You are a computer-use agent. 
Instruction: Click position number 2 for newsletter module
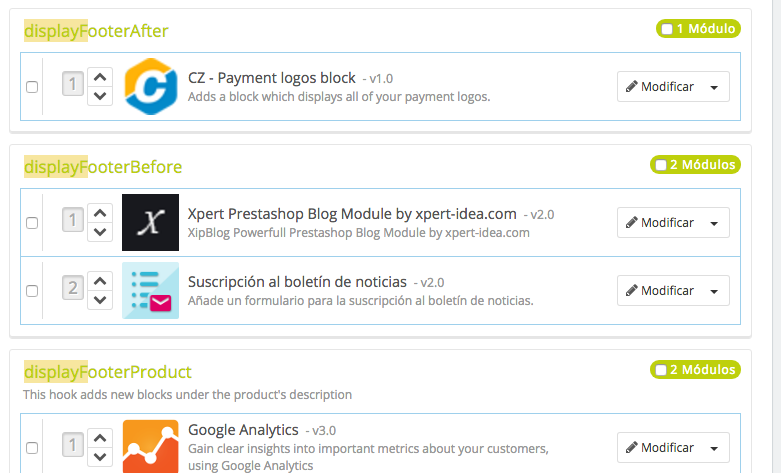73,290
